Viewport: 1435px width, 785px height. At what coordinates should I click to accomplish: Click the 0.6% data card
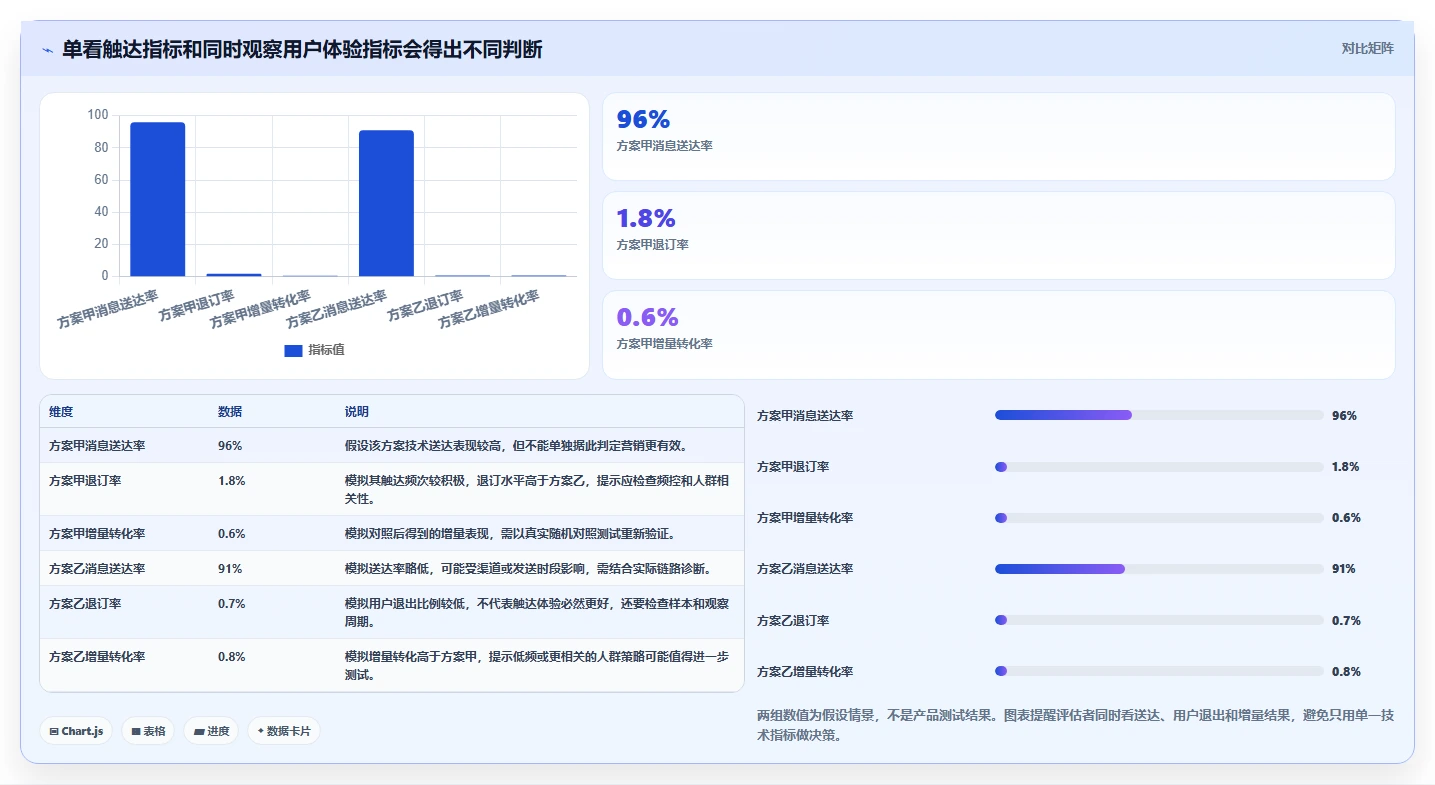[998, 334]
